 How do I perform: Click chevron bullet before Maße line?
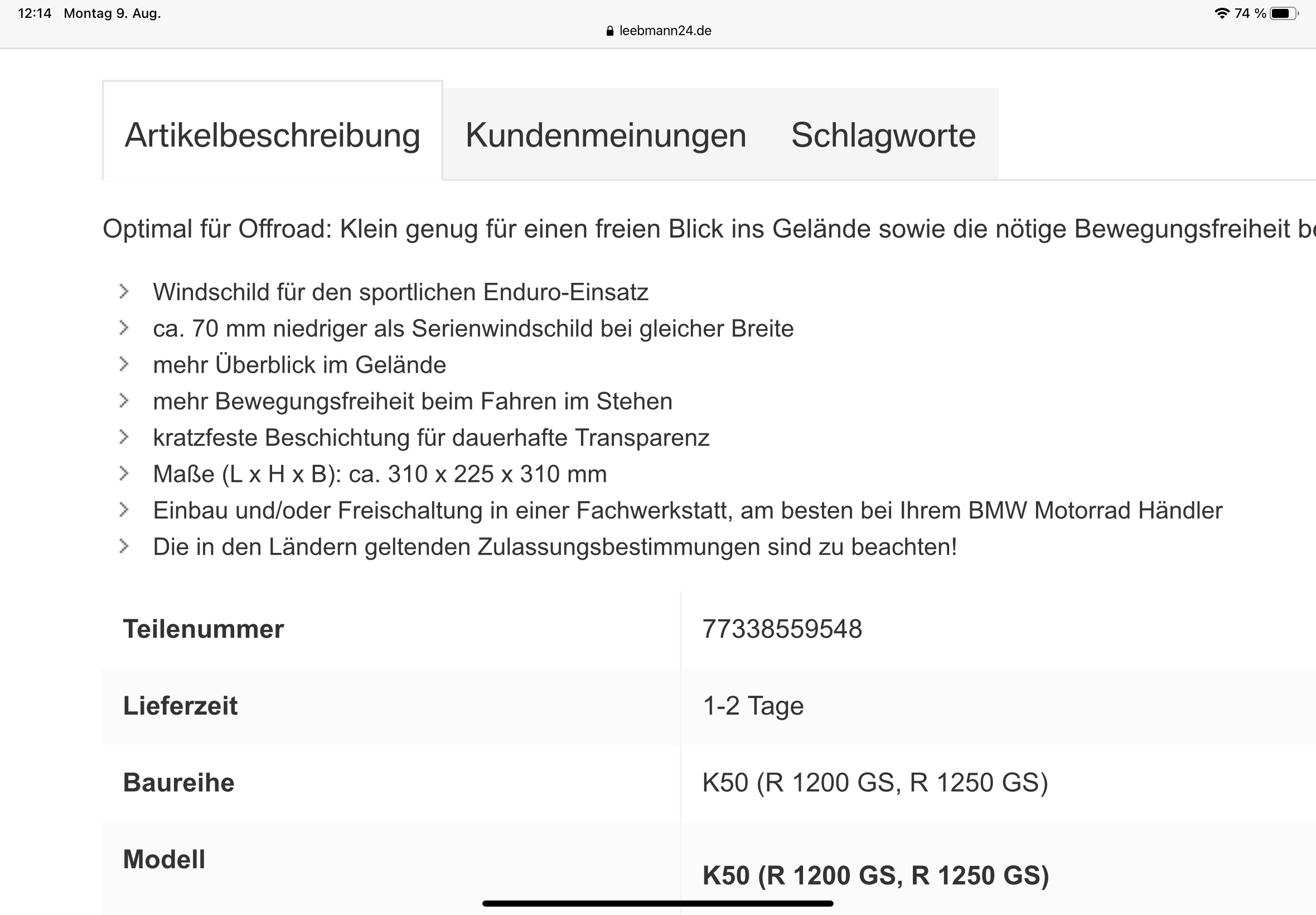[x=124, y=474]
